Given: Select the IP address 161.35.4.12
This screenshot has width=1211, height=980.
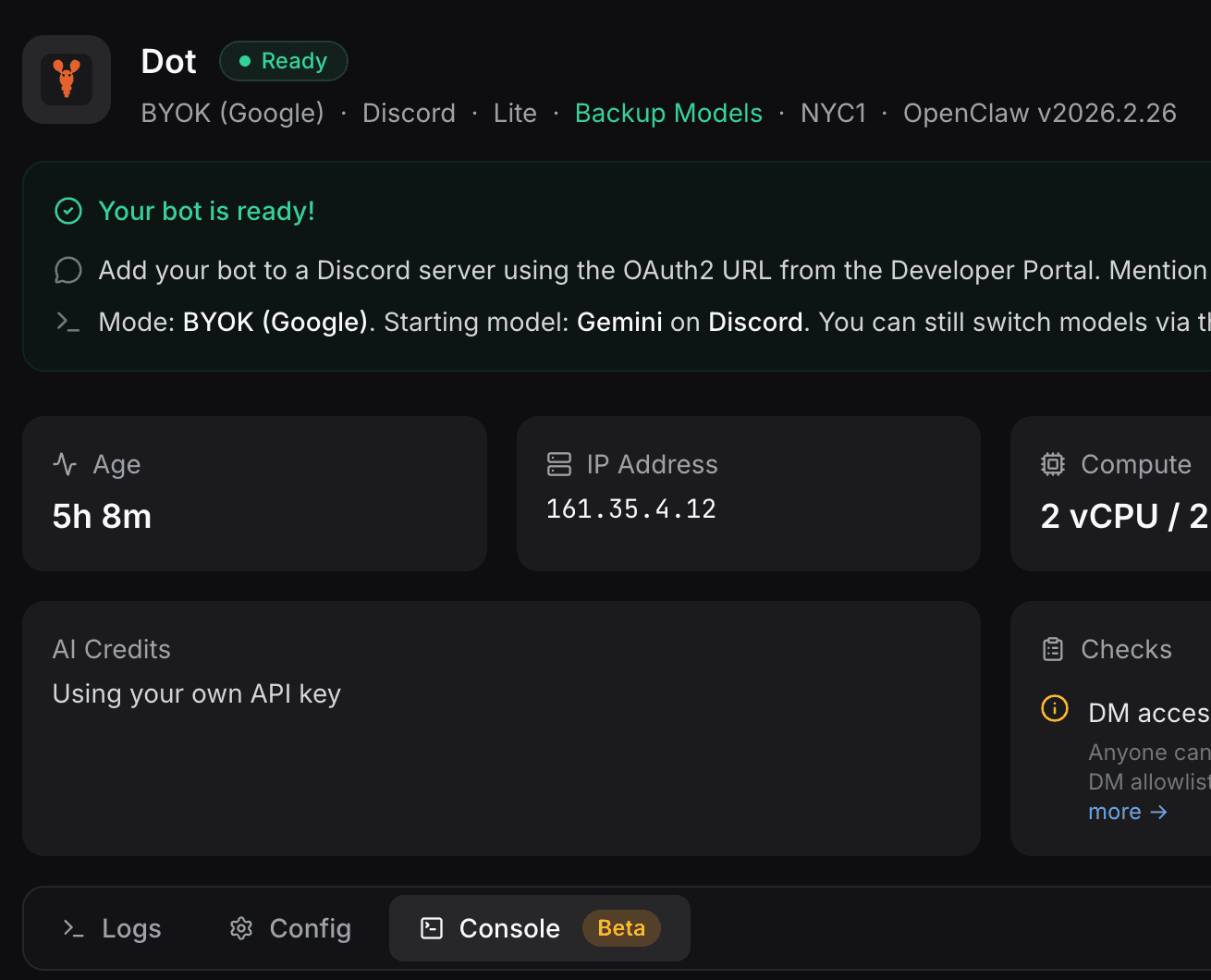Looking at the screenshot, I should click(x=631, y=508).
